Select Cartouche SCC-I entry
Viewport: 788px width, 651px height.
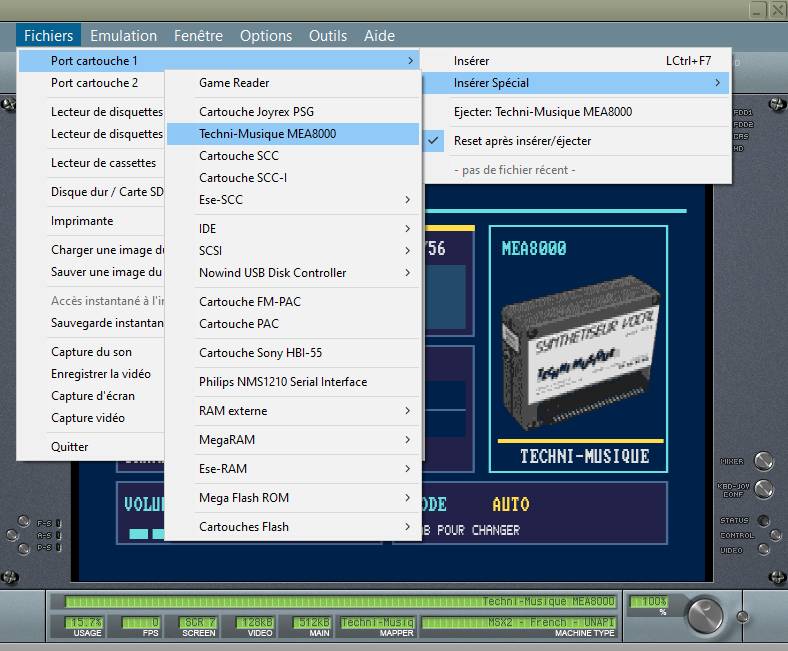tap(293, 178)
